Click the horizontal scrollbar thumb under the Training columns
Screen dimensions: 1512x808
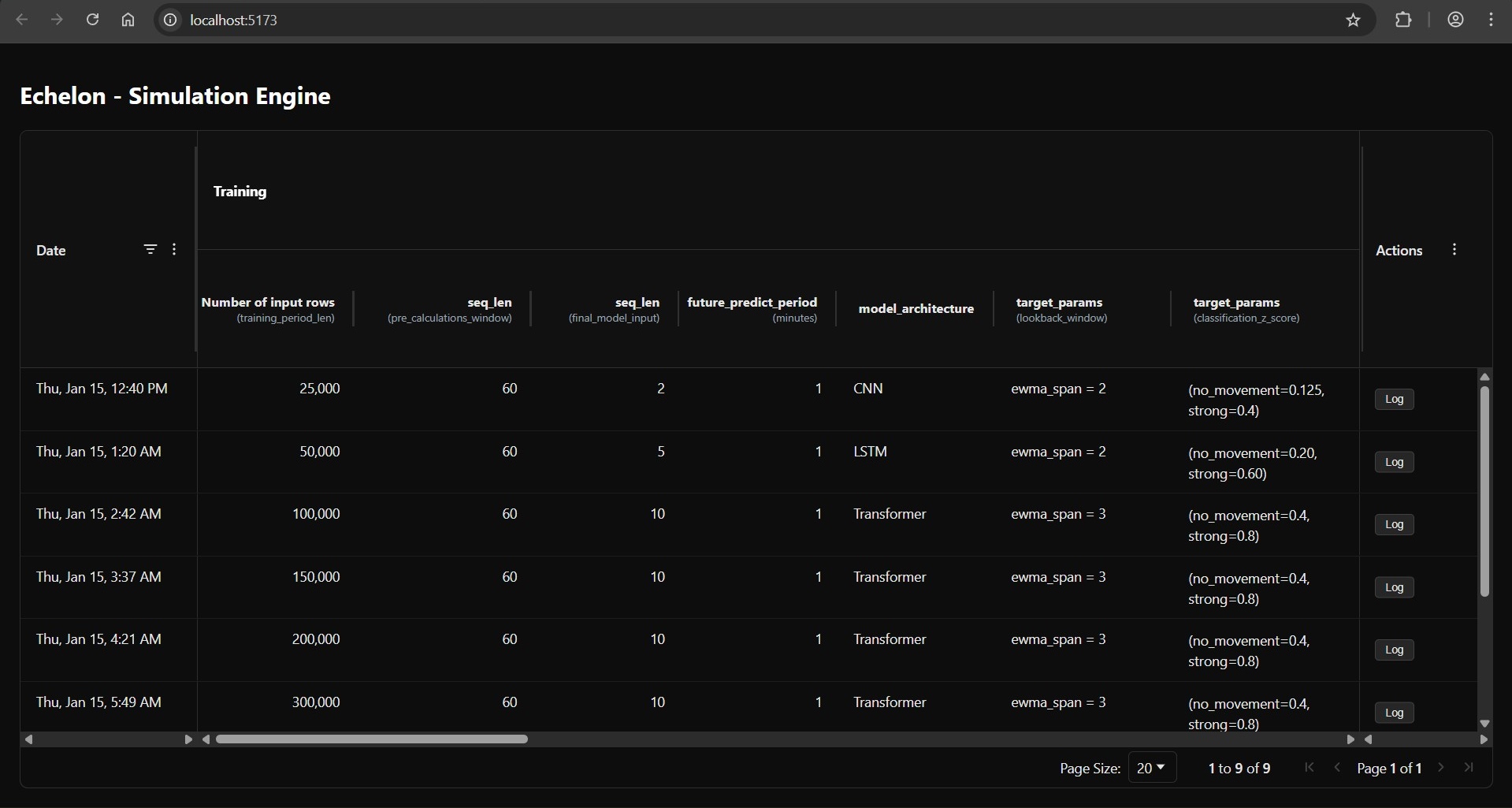pos(372,739)
